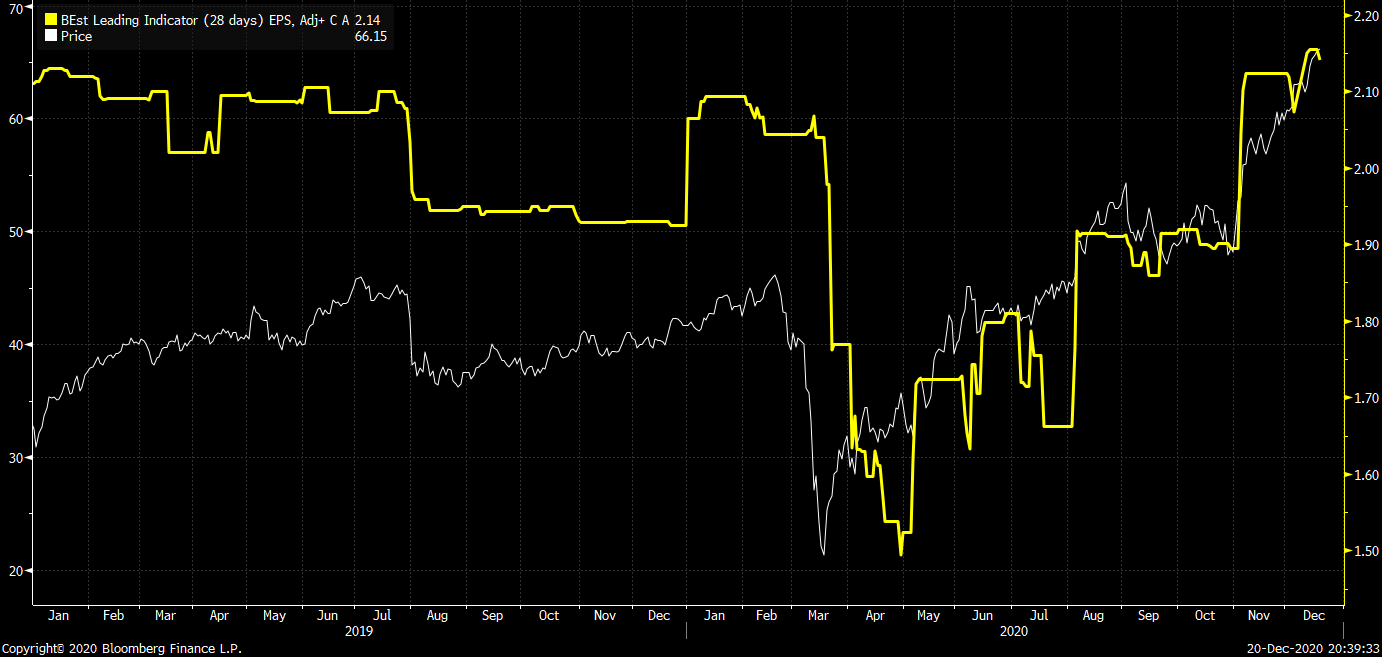Click the 66.15 price value in legend
Screen dimensions: 1382x657
[x=371, y=36]
